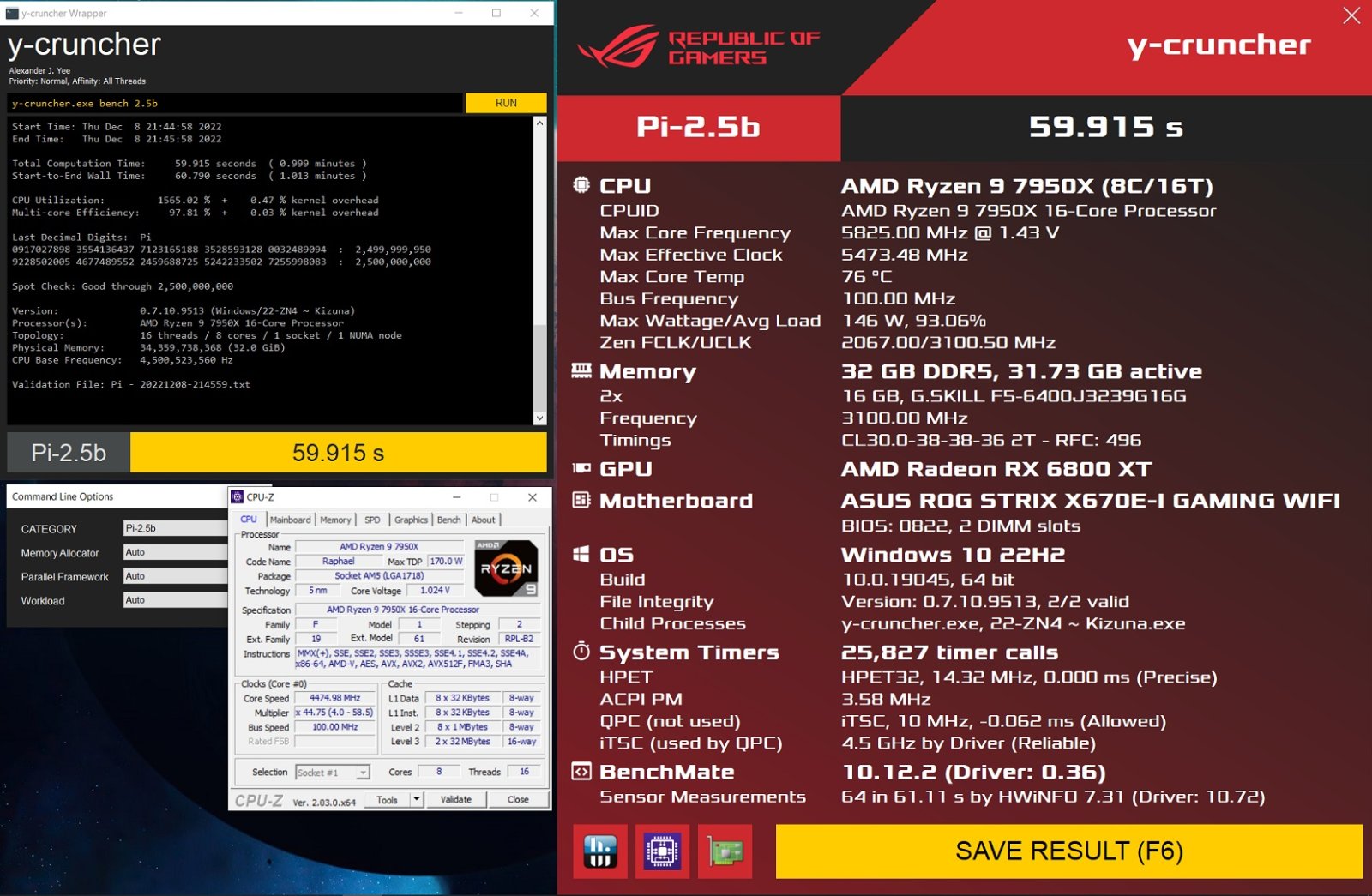1372x896 pixels.
Task: Click Socket AM5 (LGA1718) package field
Action: tap(379, 576)
